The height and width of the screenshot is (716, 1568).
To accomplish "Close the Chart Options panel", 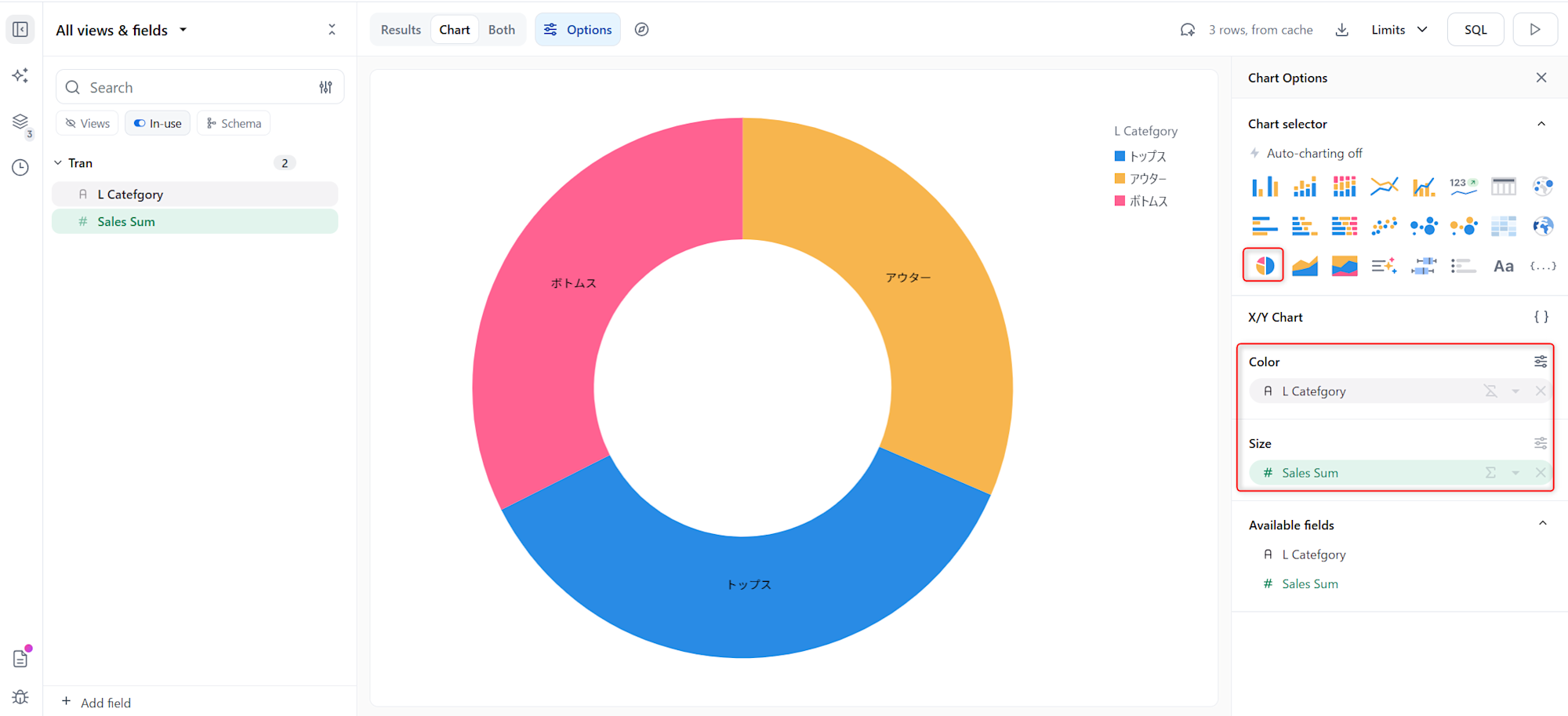I will tap(1541, 78).
